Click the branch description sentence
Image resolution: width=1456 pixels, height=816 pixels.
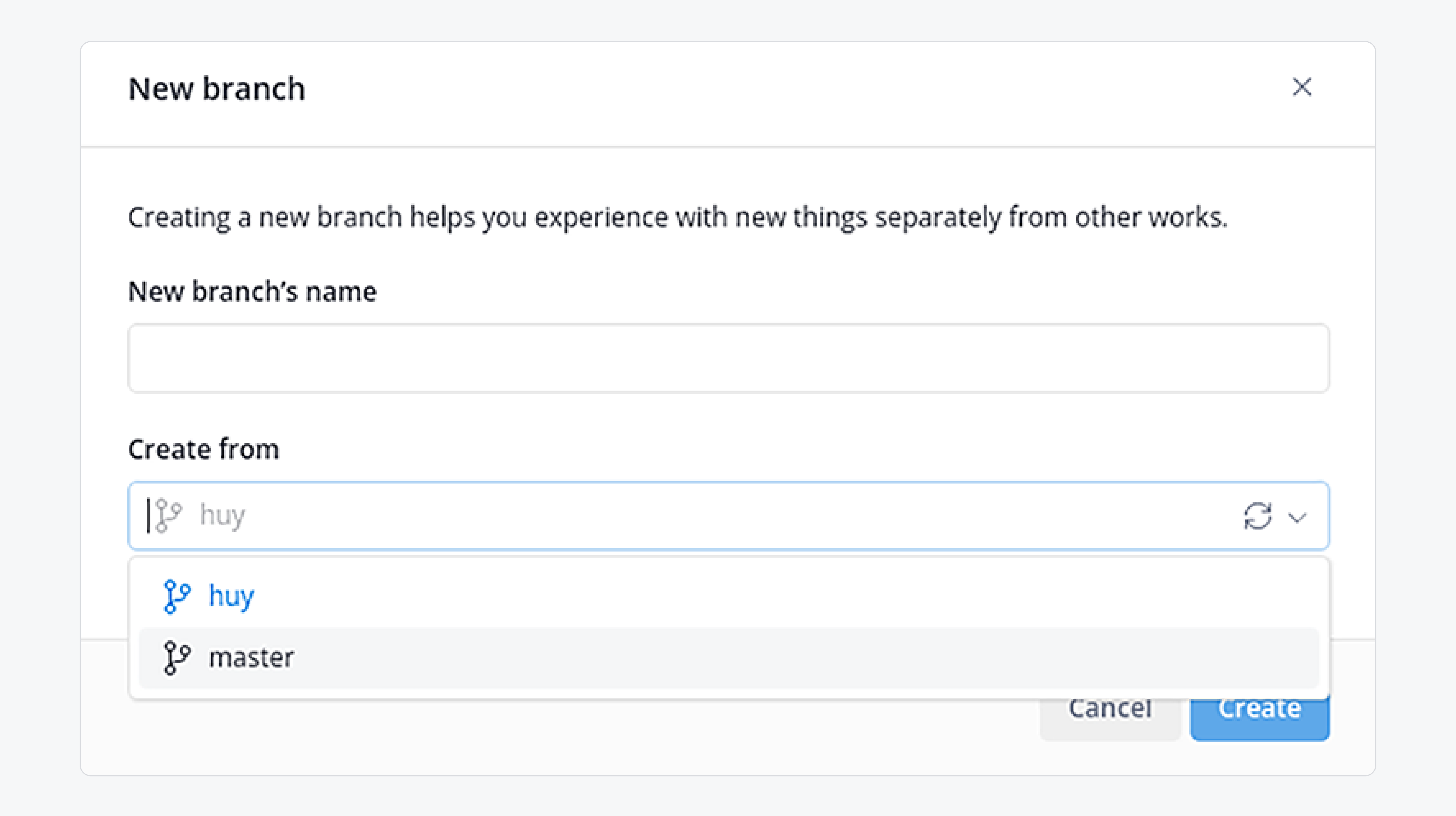tap(678, 218)
